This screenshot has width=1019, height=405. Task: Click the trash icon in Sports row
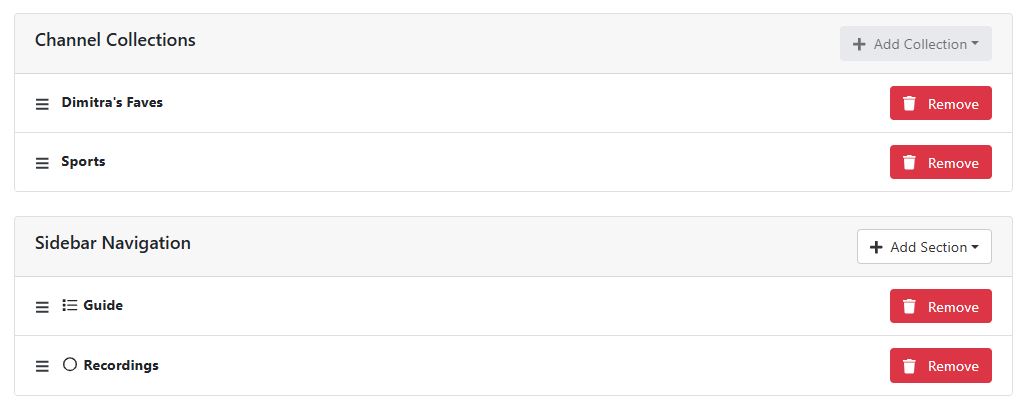pos(909,163)
